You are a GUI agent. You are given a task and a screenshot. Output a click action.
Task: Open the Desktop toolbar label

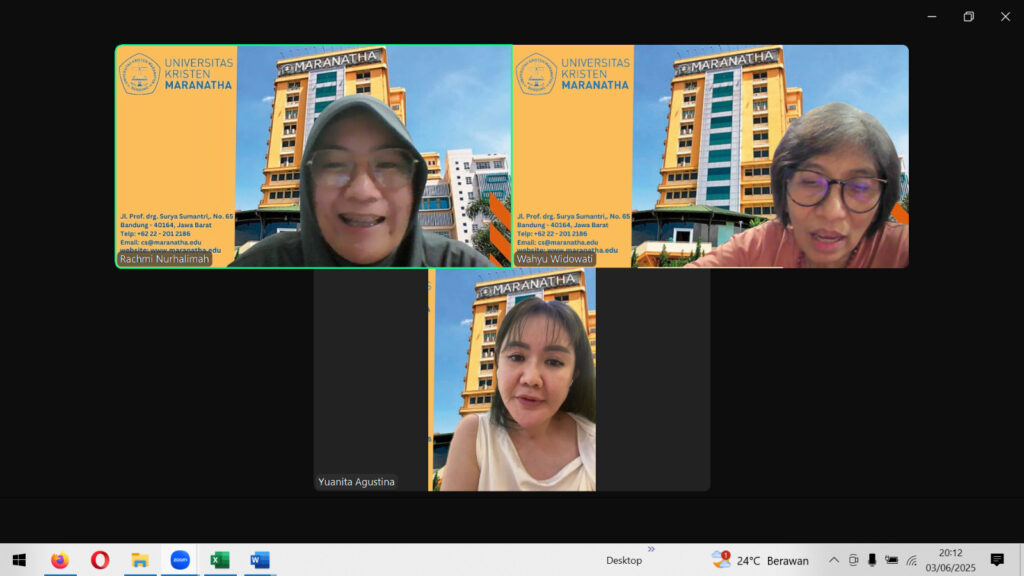[624, 560]
